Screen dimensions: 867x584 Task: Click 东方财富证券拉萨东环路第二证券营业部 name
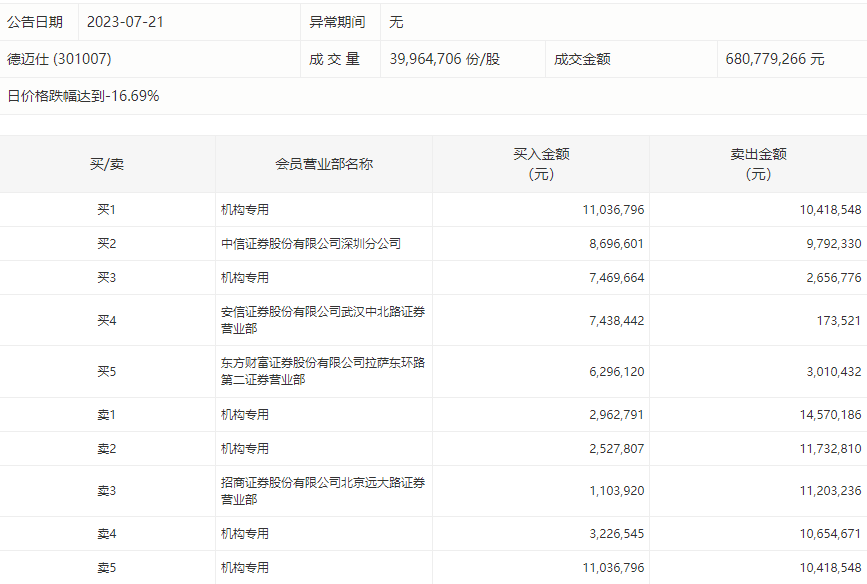[x=323, y=371]
